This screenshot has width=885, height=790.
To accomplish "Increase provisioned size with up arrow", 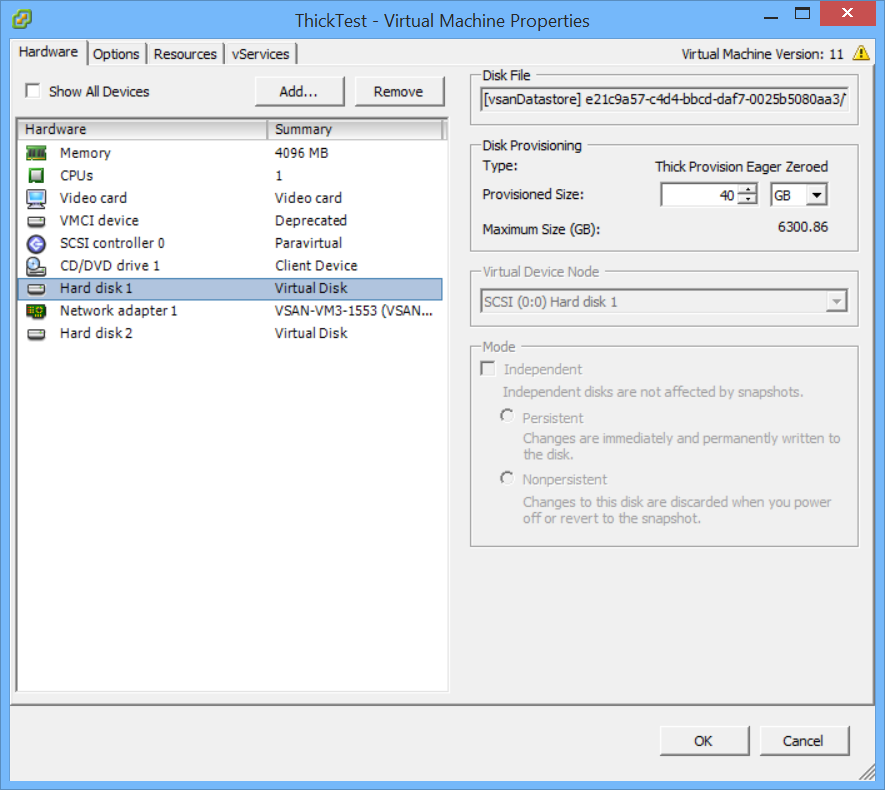I will pos(748,190).
